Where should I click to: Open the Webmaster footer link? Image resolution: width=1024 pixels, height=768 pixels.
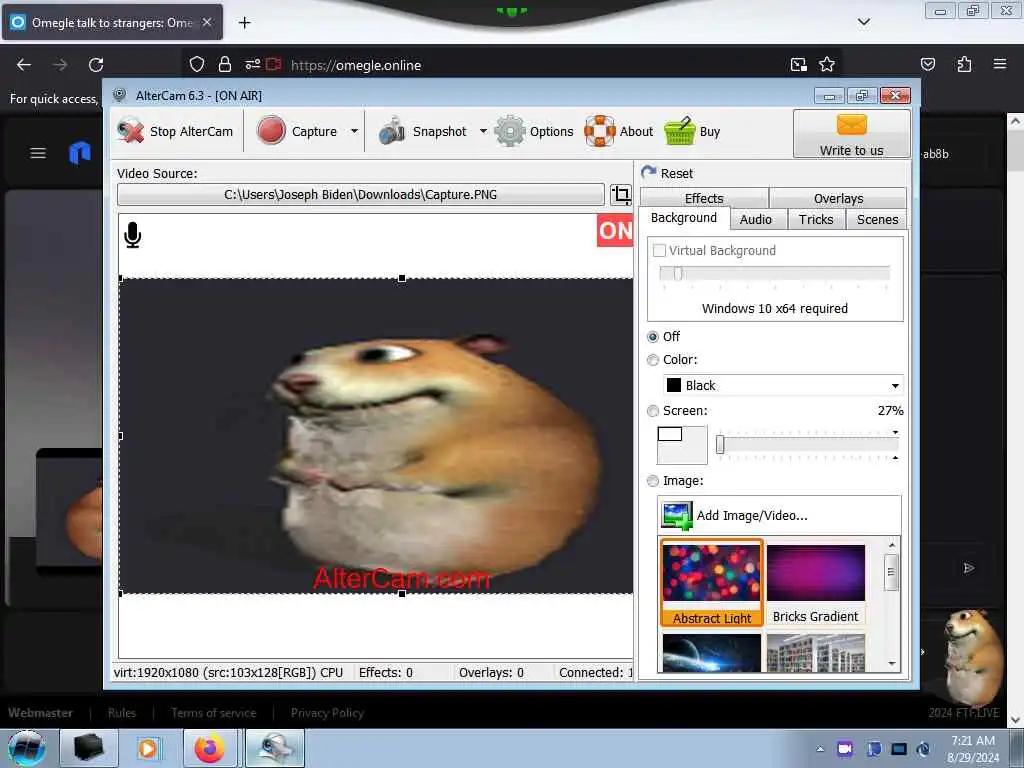click(x=40, y=713)
